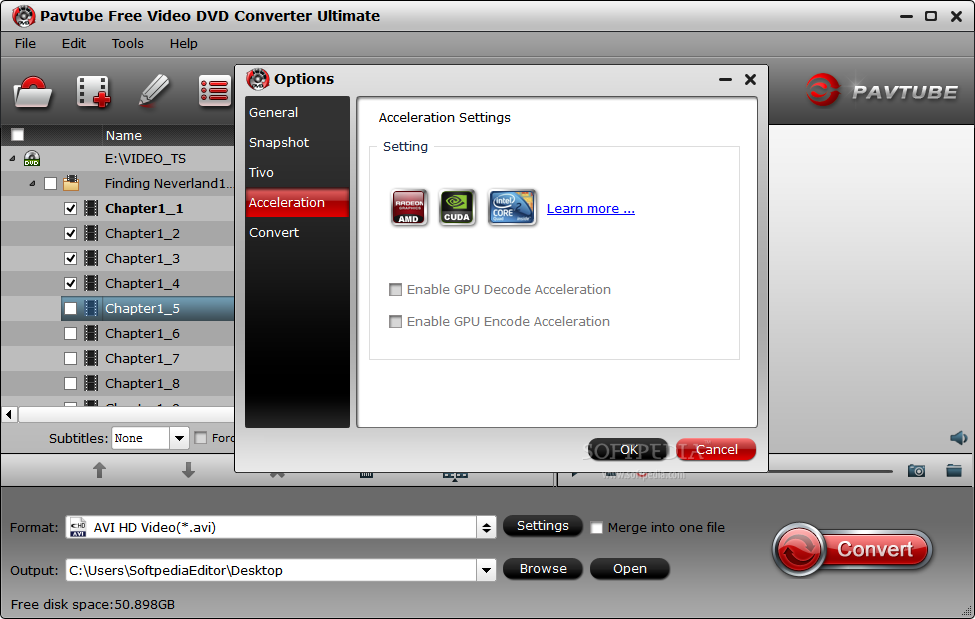Take a snapshot with the camera icon
The height and width of the screenshot is (619, 975).
point(916,471)
